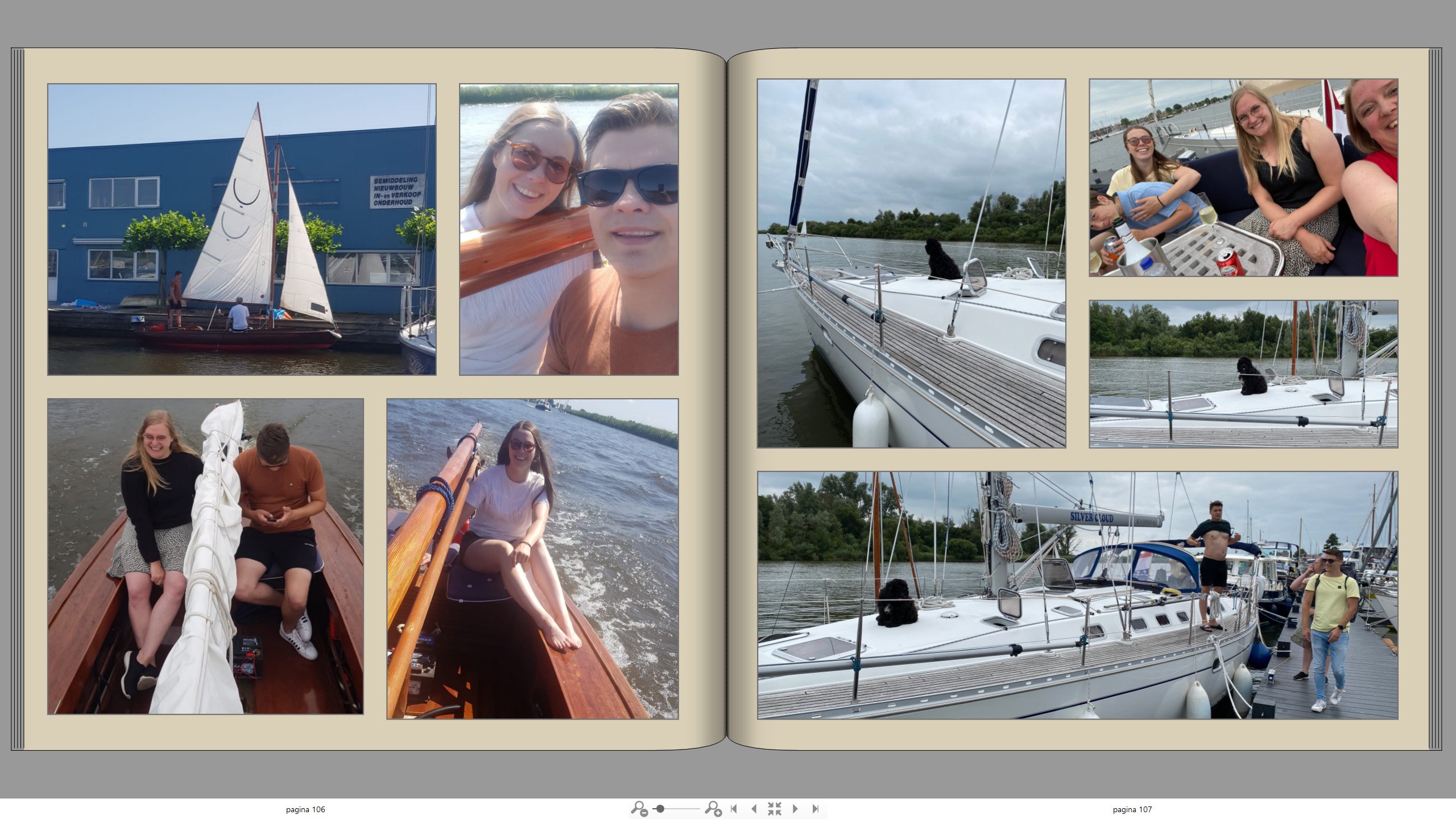This screenshot has width=1456, height=819.
Task: Click the zoom slider handle
Action: point(660,808)
